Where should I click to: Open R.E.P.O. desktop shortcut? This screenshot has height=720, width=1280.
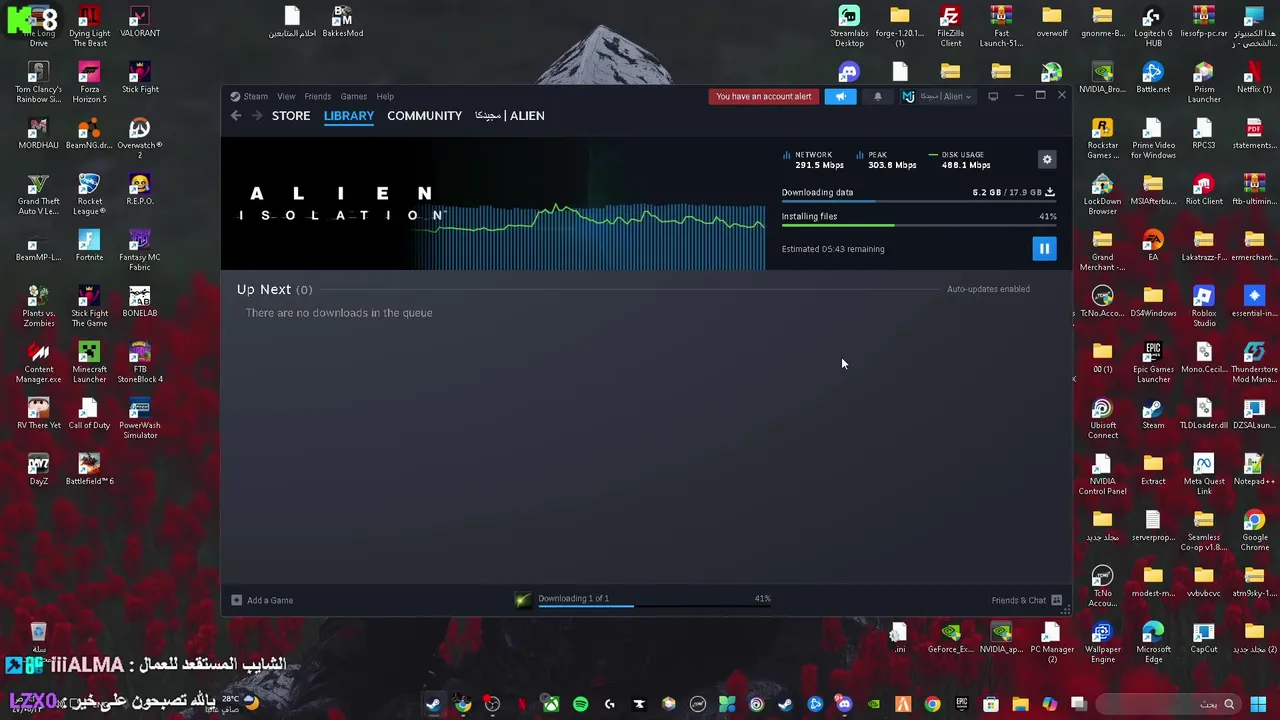[x=140, y=189]
